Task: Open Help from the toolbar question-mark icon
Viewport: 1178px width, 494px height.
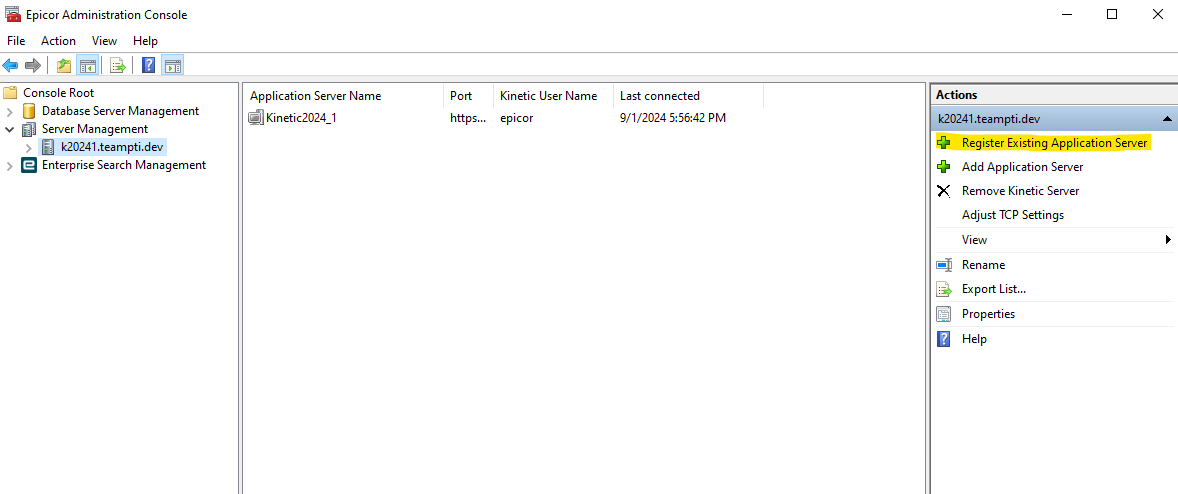Action: tap(149, 66)
